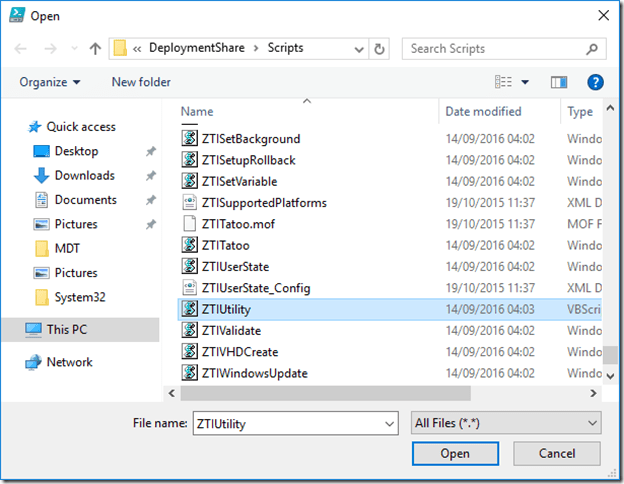This screenshot has height=484, width=624.
Task: Select the ZTIUserState_Config XML icon
Action: point(189,287)
